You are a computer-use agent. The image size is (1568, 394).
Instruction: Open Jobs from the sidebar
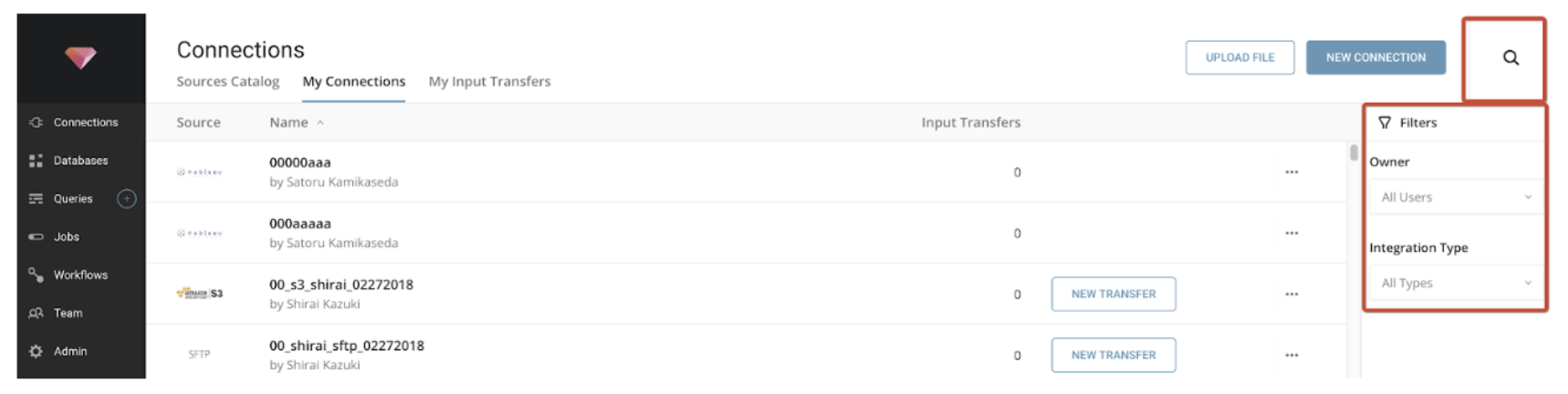[66, 237]
